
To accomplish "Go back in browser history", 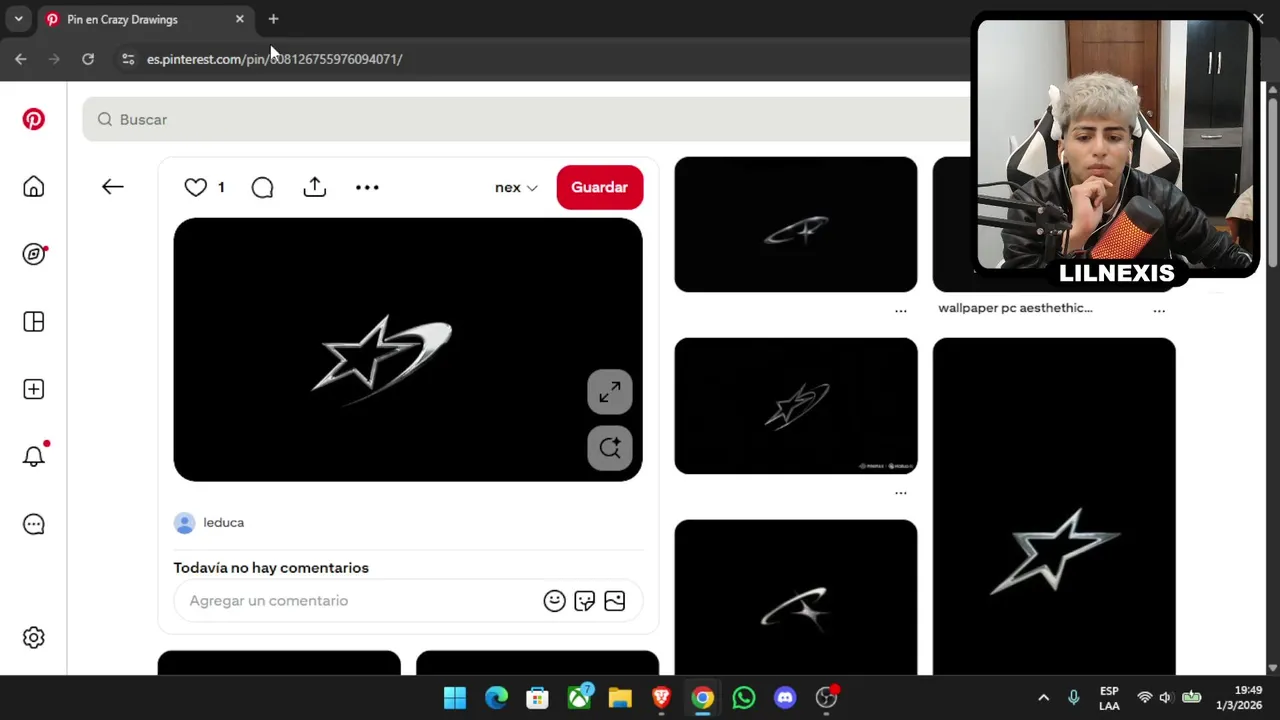I will coord(21,59).
